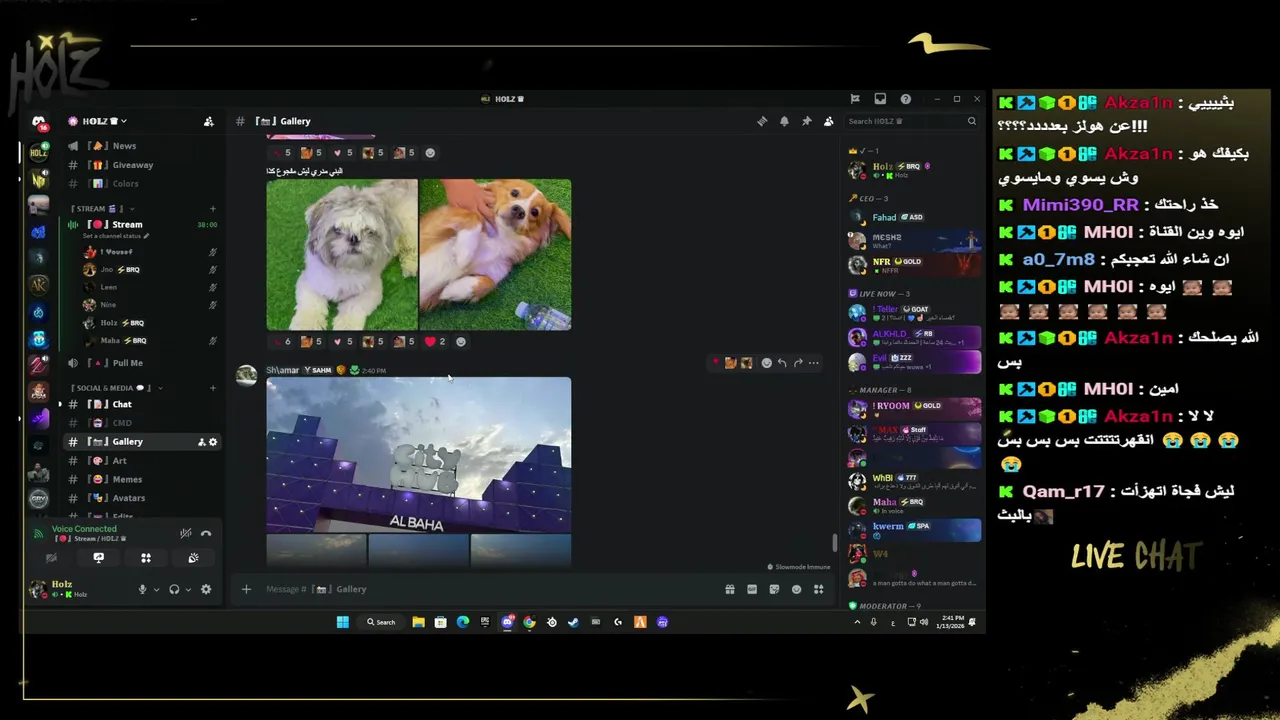The height and width of the screenshot is (720, 1280).
Task: Reply arrow on Sh\amar message toolbar
Action: coord(782,363)
